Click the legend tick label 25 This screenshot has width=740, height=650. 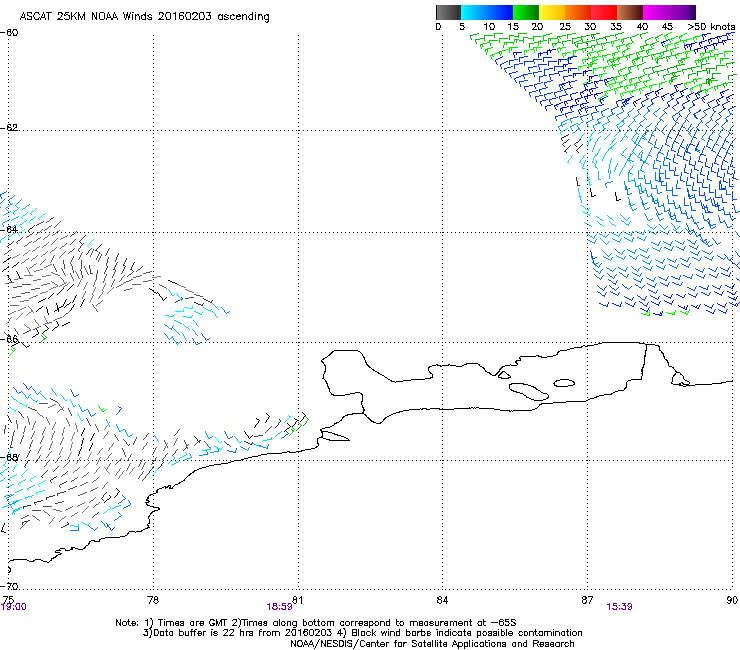pyautogui.click(x=565, y=27)
